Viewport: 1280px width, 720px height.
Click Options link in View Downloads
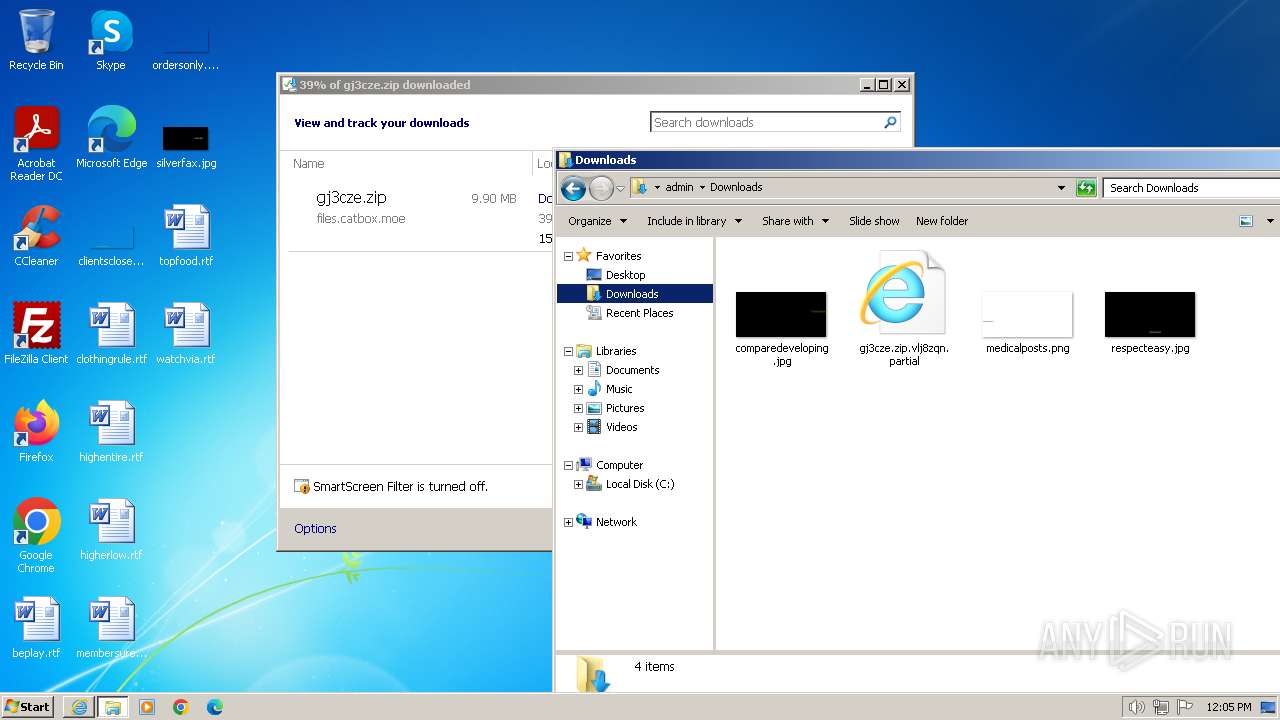pyautogui.click(x=315, y=528)
